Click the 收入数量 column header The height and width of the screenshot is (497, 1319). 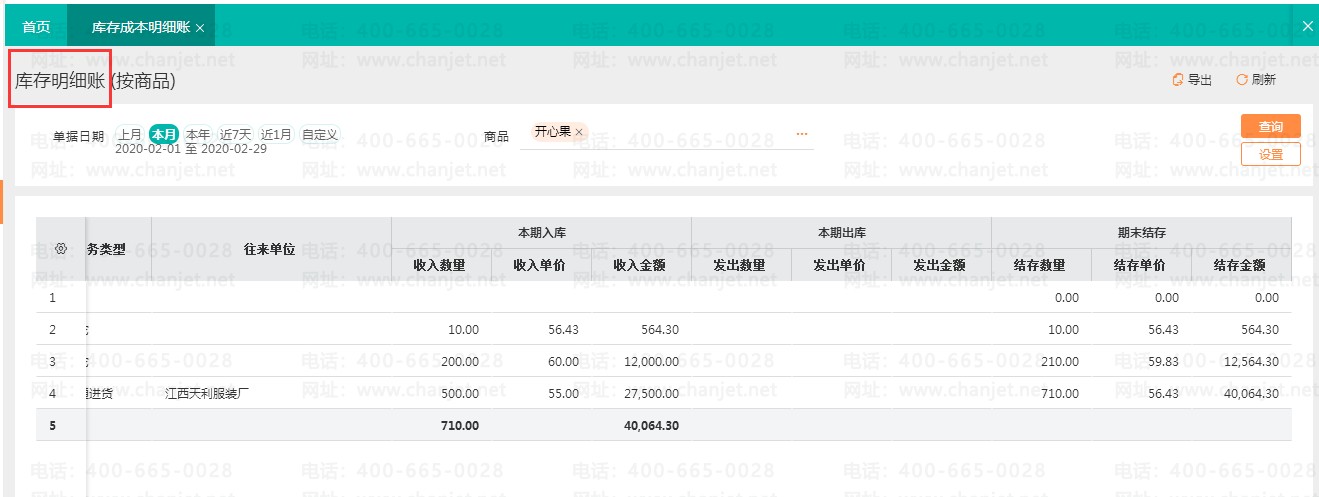[441, 265]
